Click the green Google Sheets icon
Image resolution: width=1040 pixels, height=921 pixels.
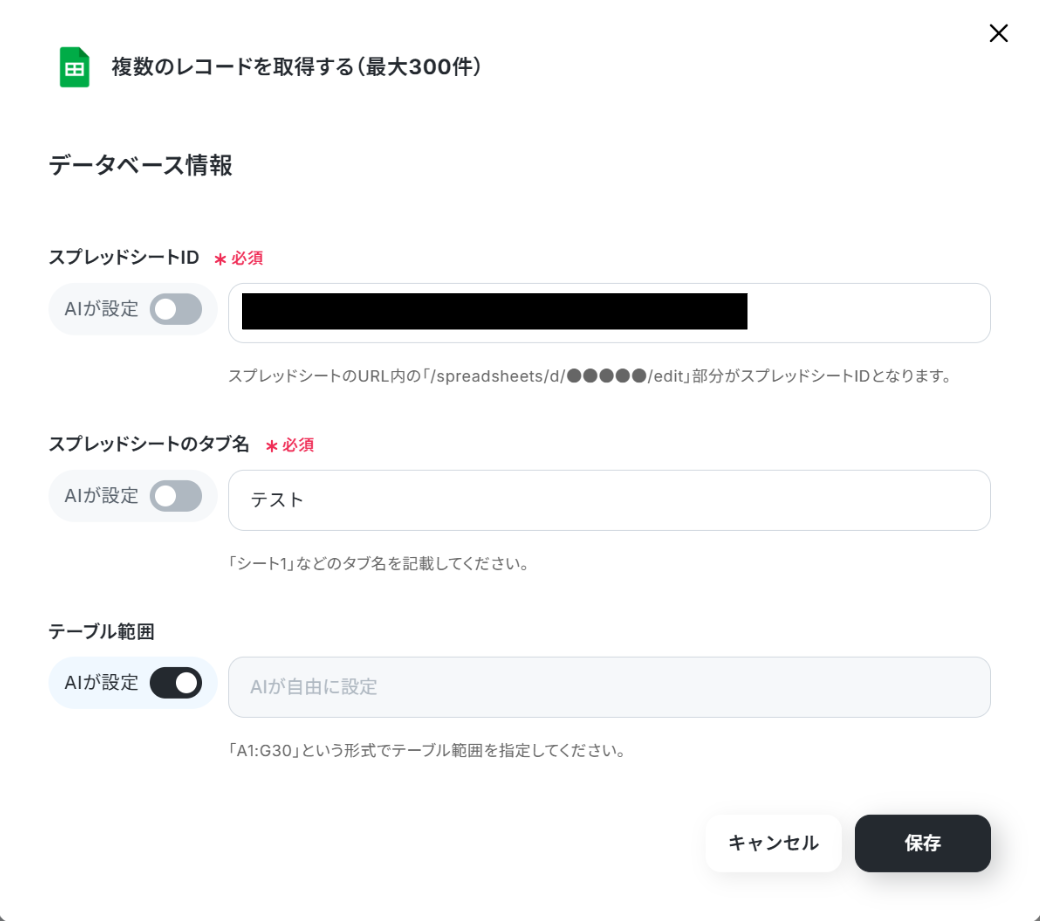[x=74, y=67]
